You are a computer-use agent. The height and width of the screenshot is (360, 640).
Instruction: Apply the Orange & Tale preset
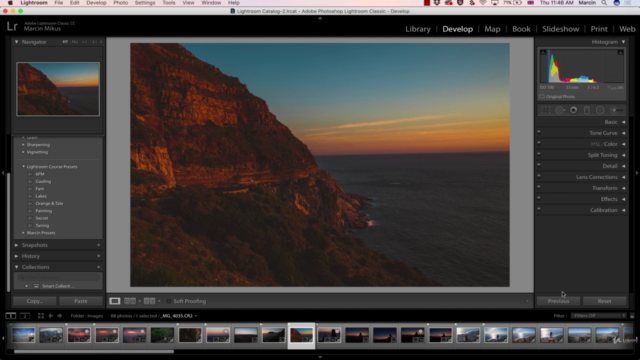(x=49, y=203)
